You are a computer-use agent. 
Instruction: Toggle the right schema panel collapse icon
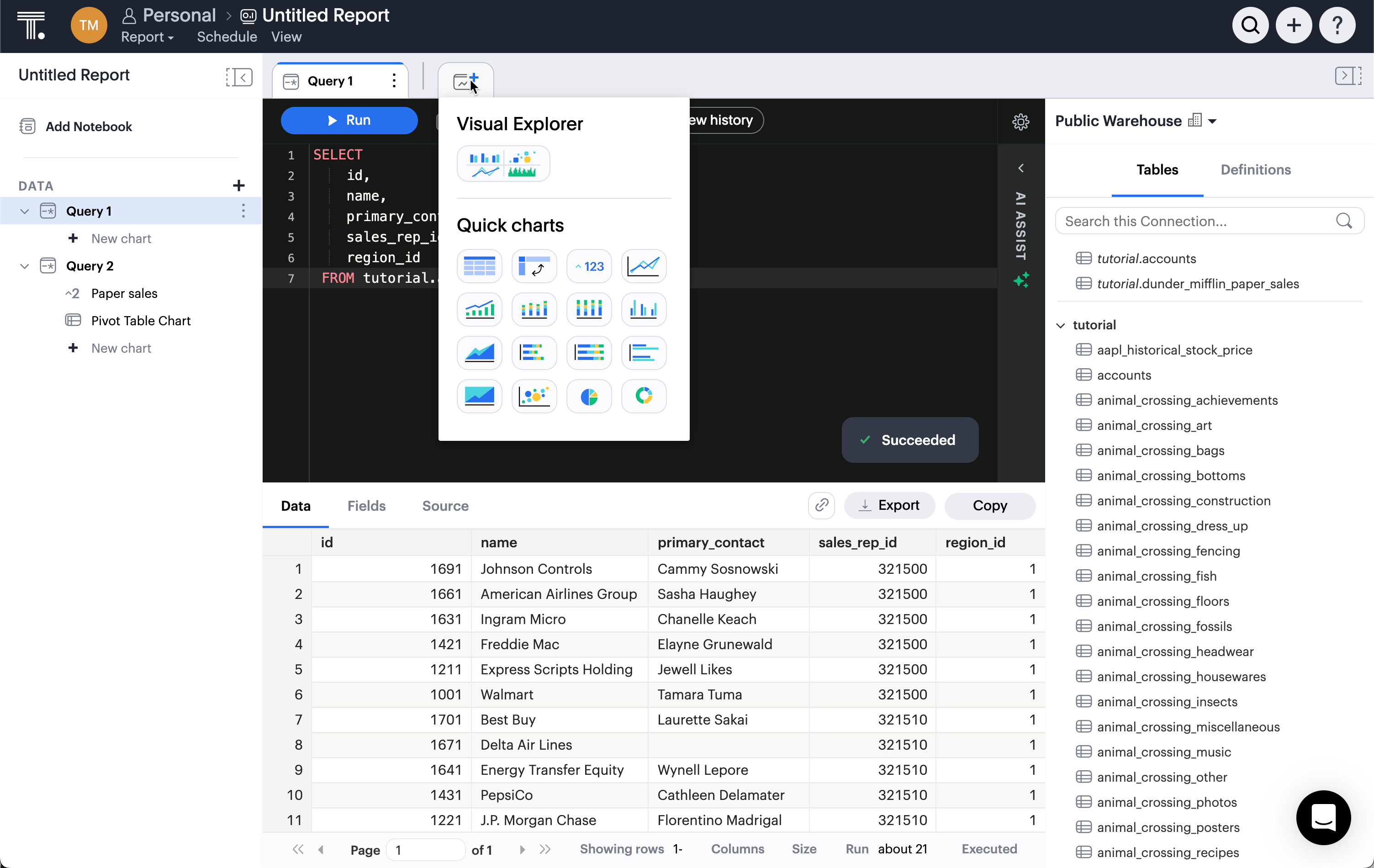[x=1348, y=76]
